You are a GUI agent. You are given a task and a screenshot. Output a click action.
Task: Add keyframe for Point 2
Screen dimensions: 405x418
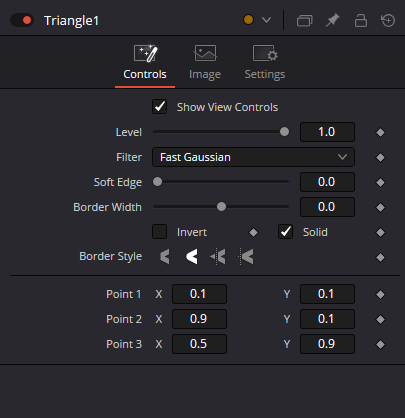tap(380, 319)
